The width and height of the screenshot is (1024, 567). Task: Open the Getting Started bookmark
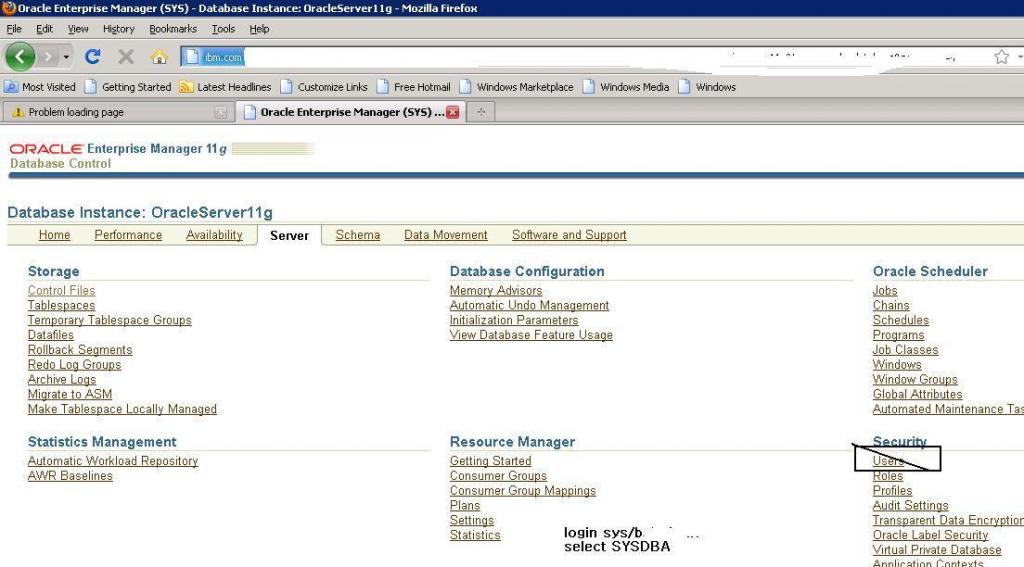[x=128, y=87]
